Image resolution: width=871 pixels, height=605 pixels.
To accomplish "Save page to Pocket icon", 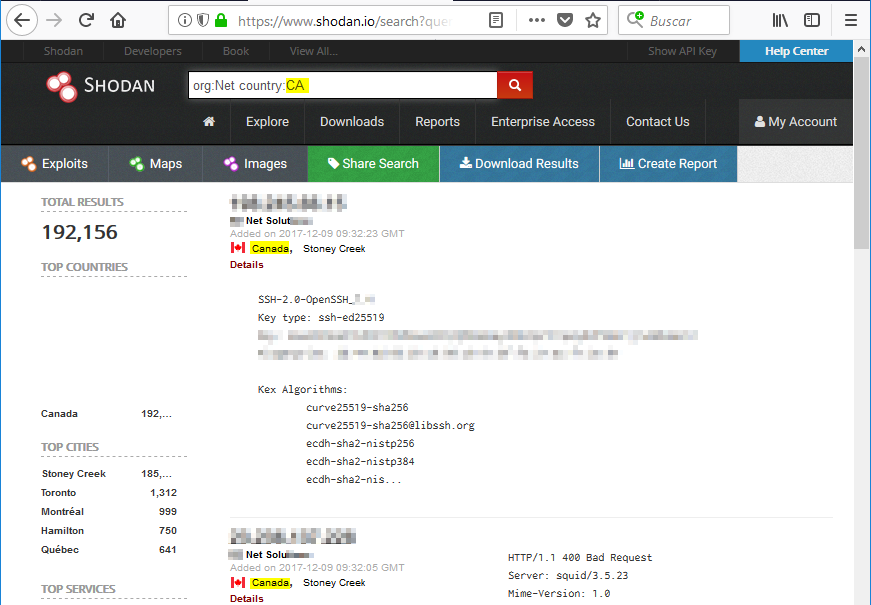I will tap(565, 20).
